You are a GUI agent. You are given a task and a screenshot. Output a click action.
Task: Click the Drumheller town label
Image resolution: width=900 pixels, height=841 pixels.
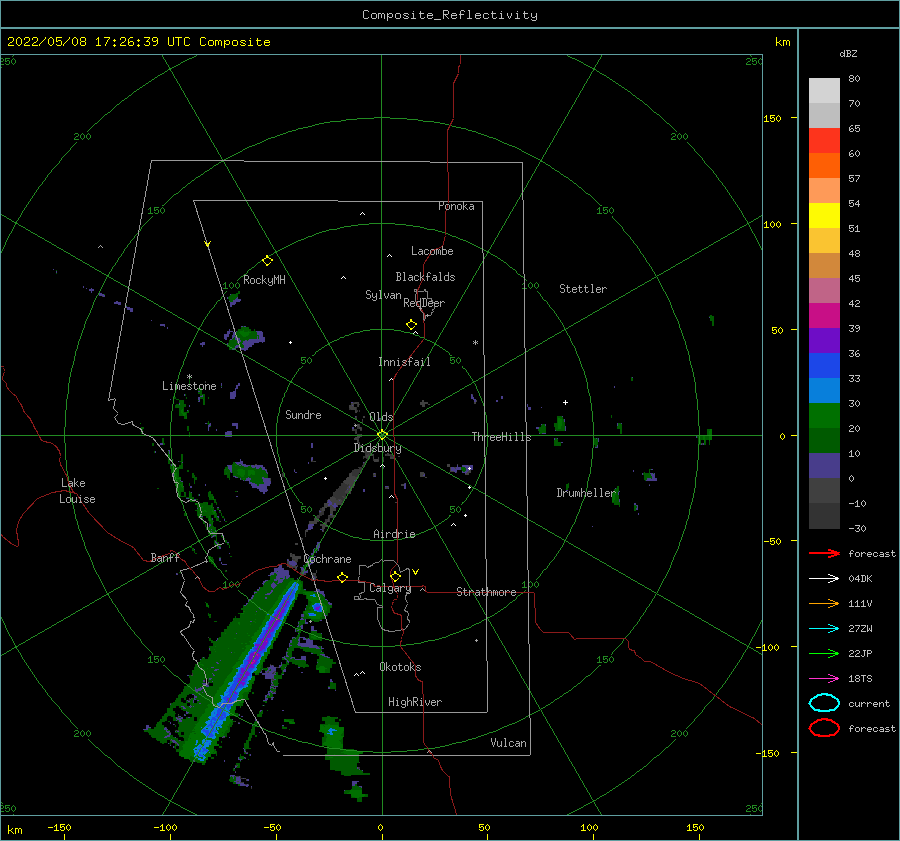click(586, 493)
